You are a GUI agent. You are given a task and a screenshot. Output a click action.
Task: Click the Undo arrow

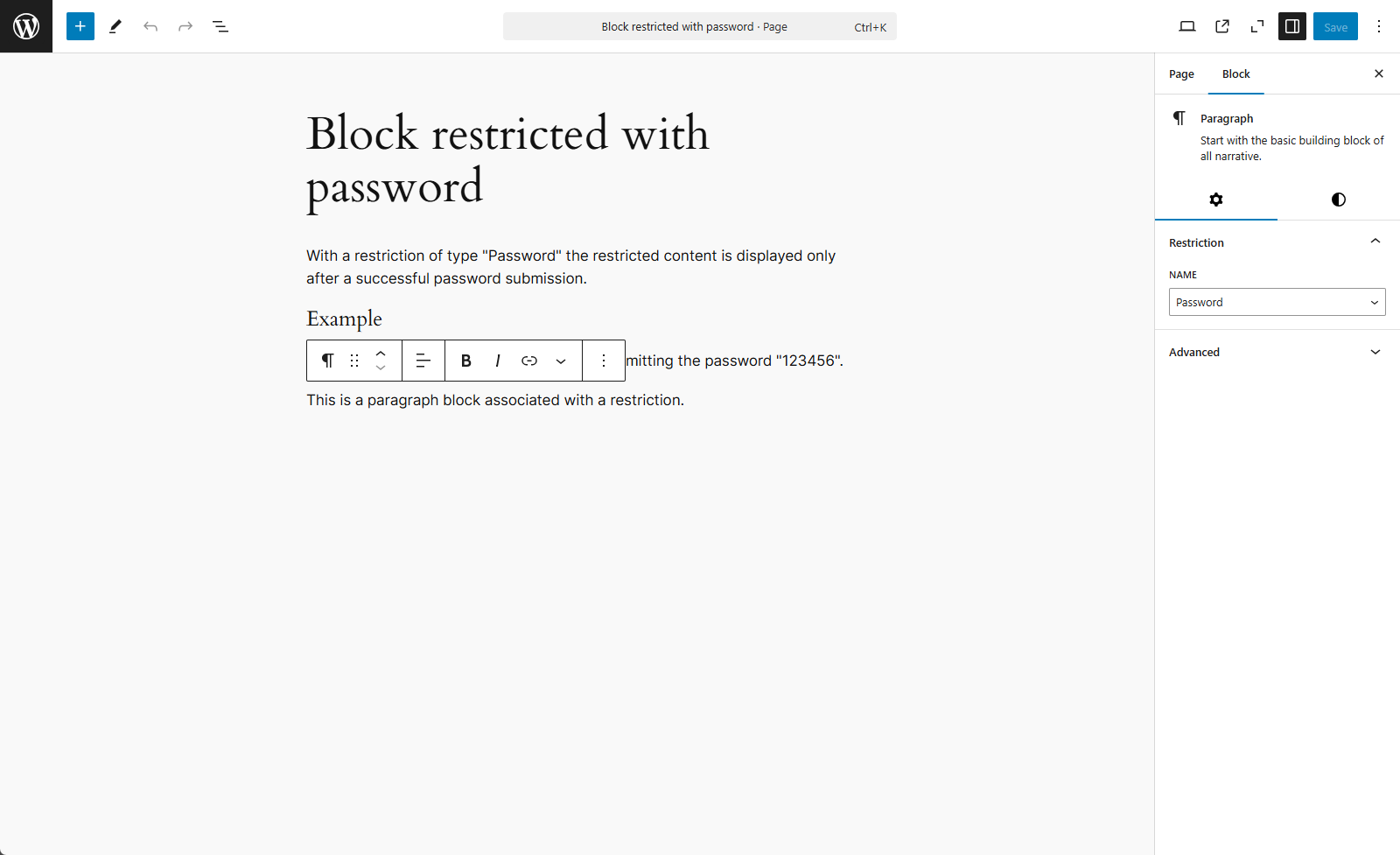[150, 26]
